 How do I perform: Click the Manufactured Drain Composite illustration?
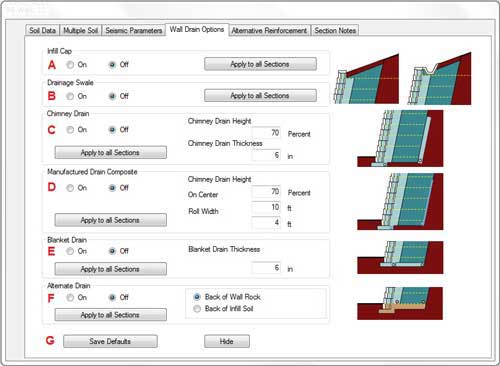point(400,201)
